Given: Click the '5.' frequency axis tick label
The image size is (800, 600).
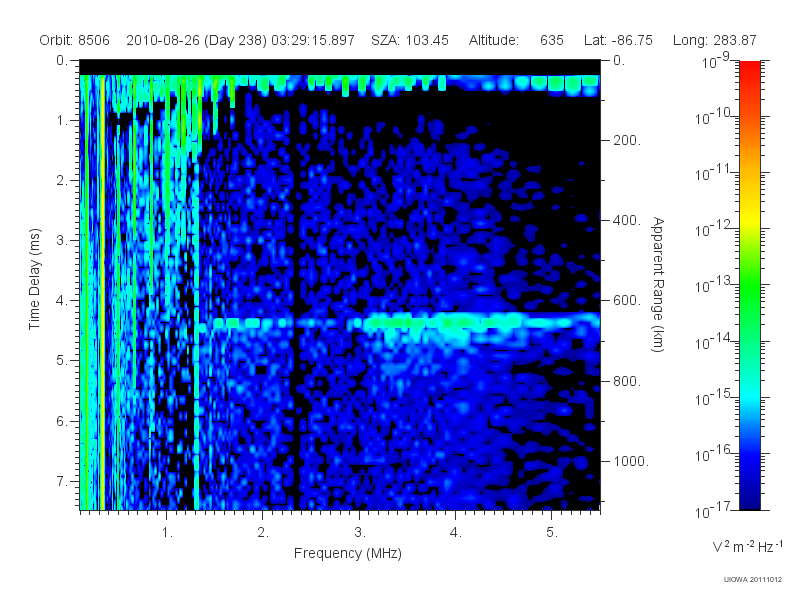Looking at the screenshot, I should click(x=552, y=533).
